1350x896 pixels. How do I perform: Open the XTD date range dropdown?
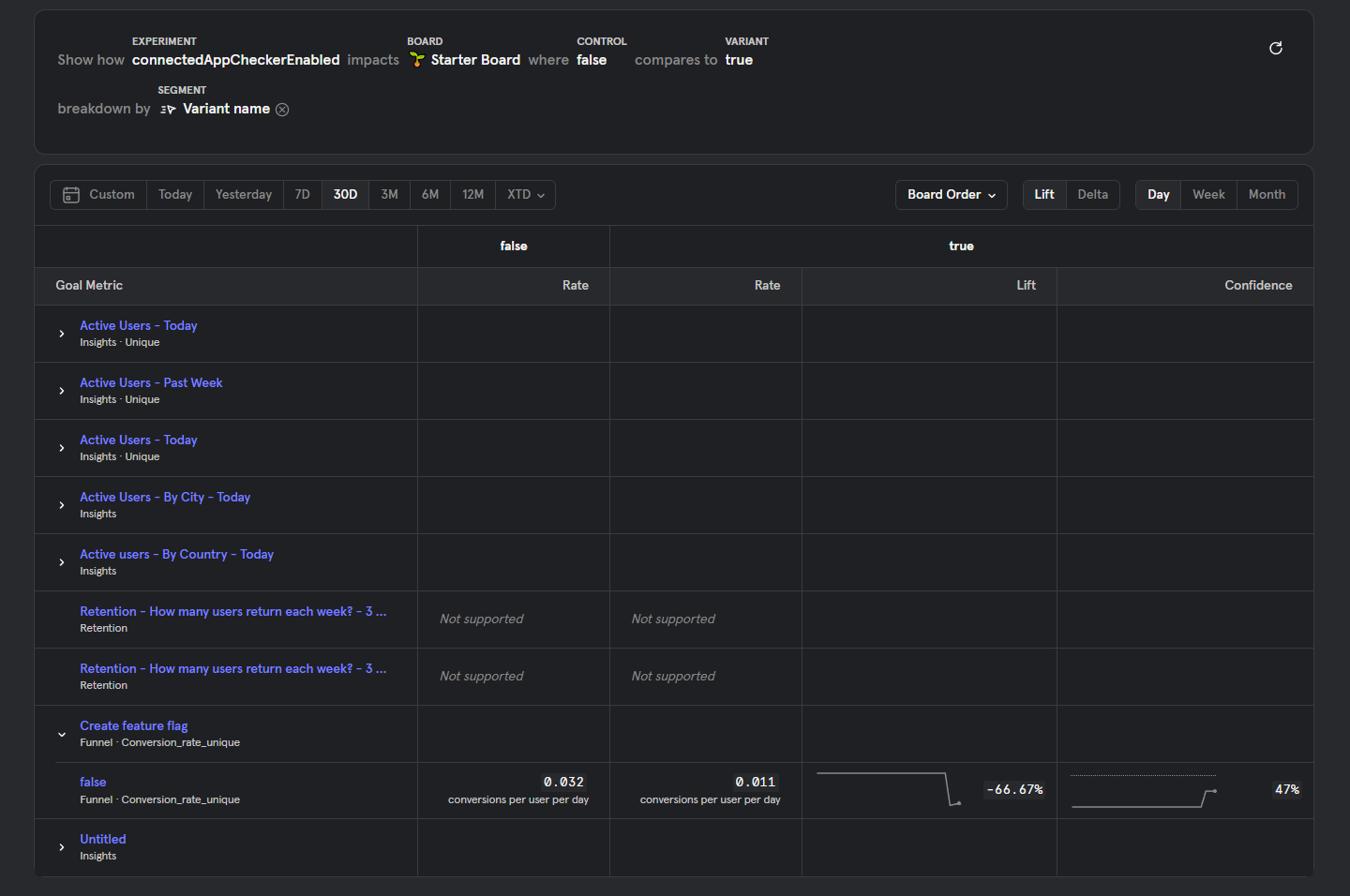click(524, 194)
